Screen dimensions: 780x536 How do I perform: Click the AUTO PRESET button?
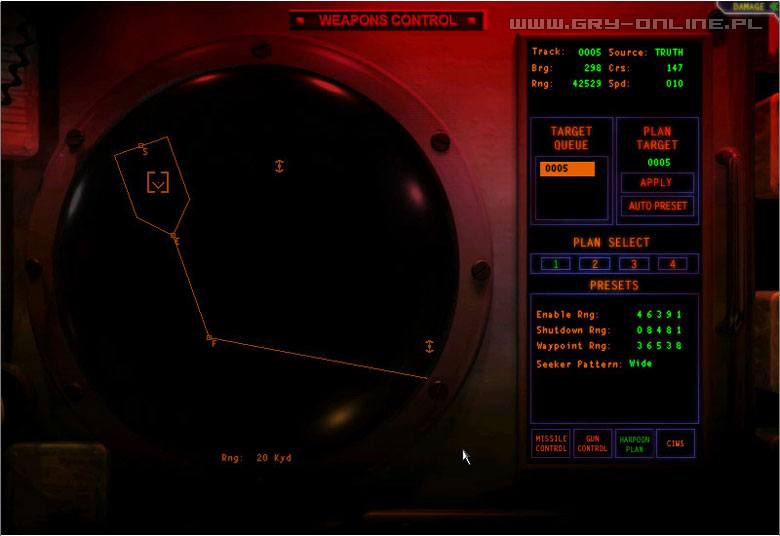pos(657,206)
